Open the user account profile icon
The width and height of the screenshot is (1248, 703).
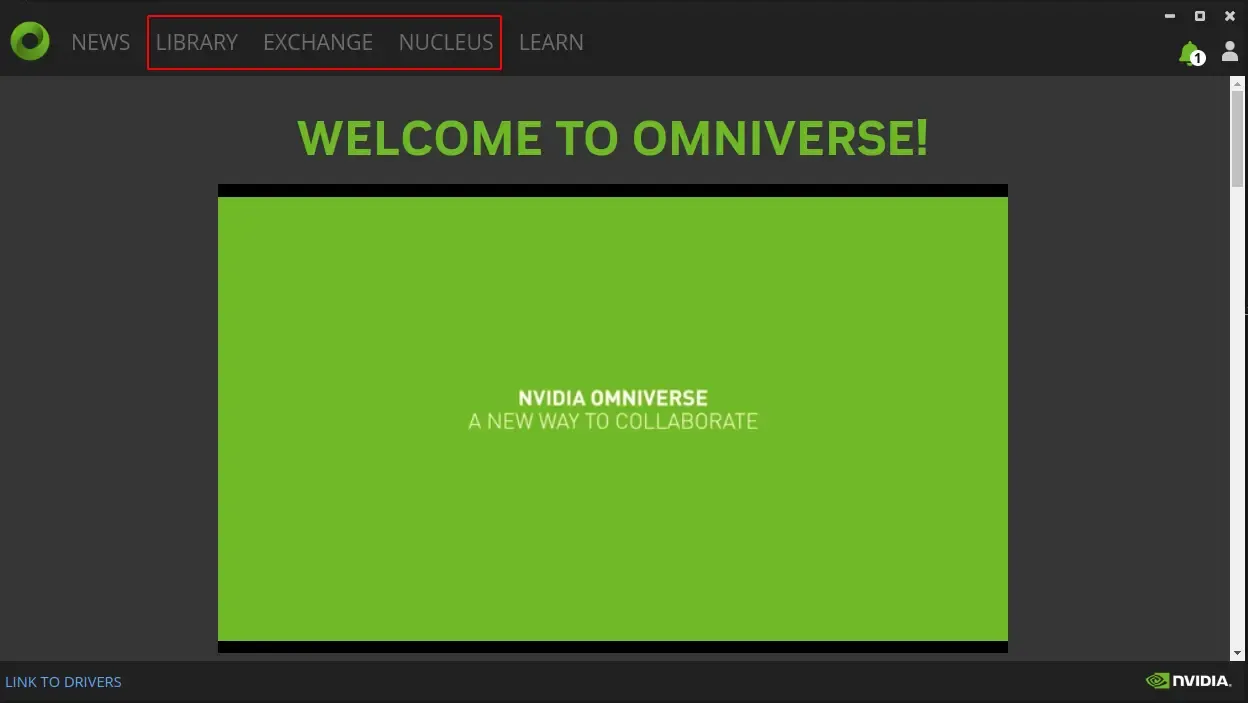click(x=1230, y=51)
